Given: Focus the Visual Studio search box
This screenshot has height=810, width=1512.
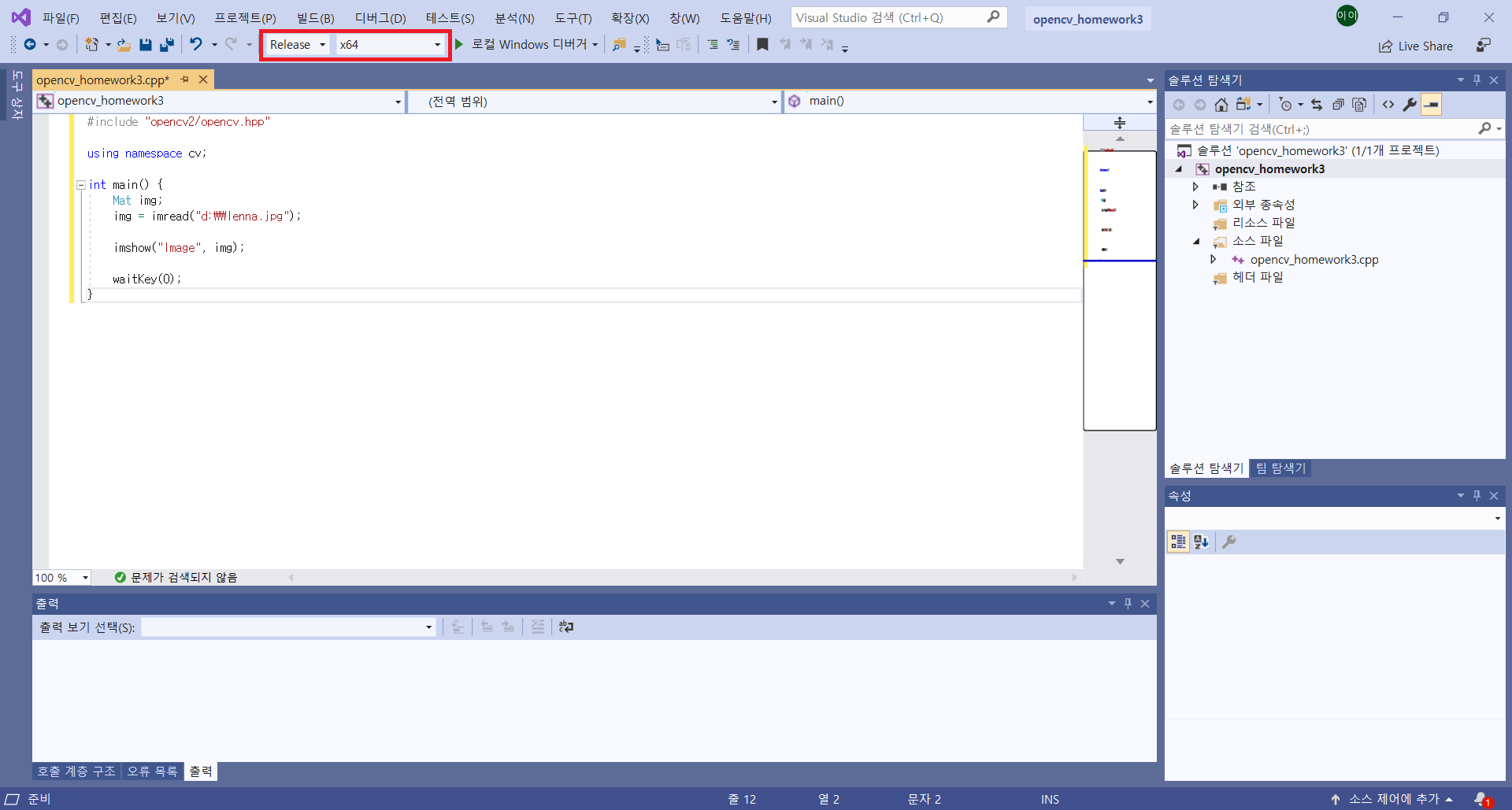Looking at the screenshot, I should [x=899, y=17].
